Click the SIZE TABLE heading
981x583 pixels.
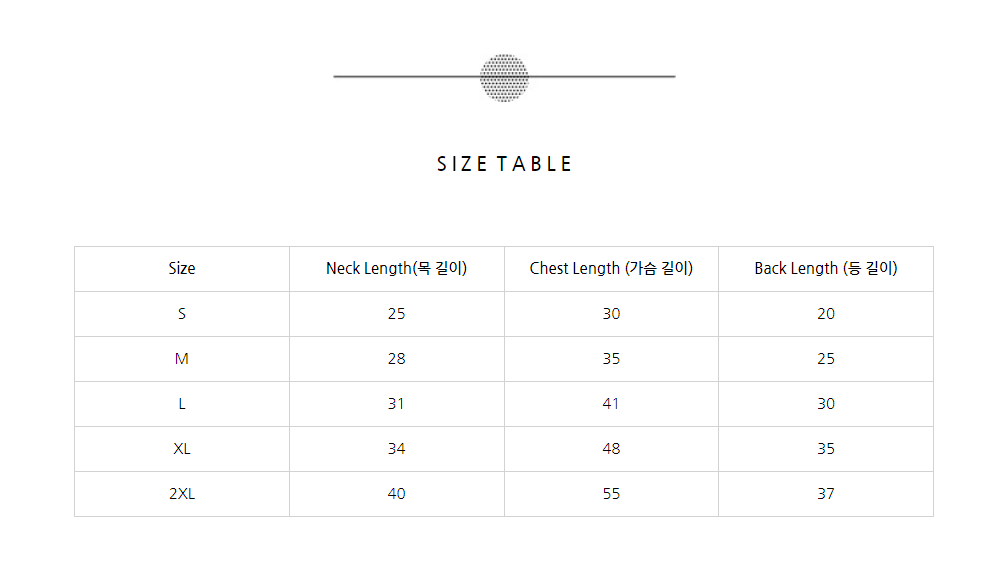[x=504, y=164]
